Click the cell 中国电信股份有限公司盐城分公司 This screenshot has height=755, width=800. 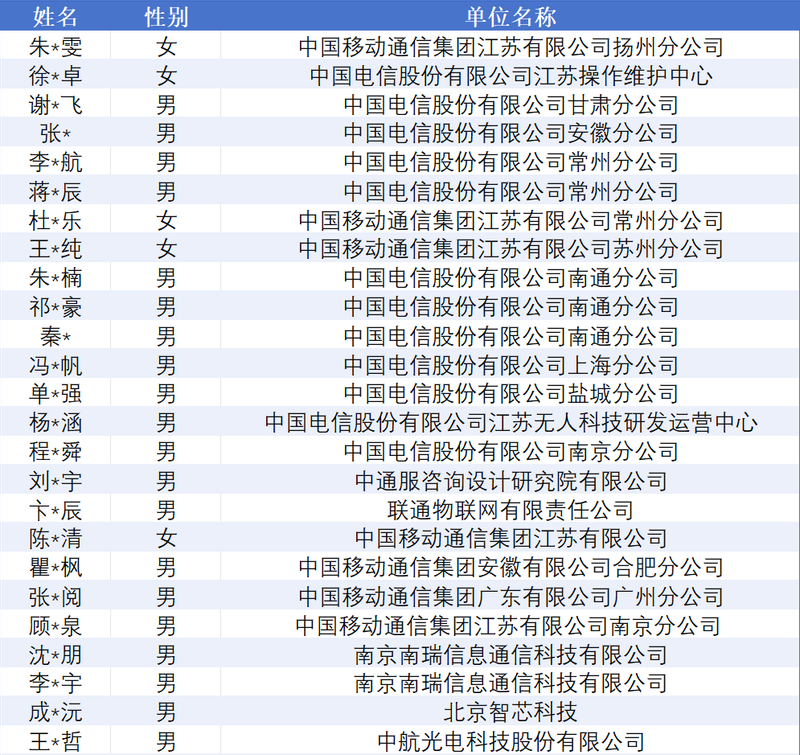[x=511, y=394]
